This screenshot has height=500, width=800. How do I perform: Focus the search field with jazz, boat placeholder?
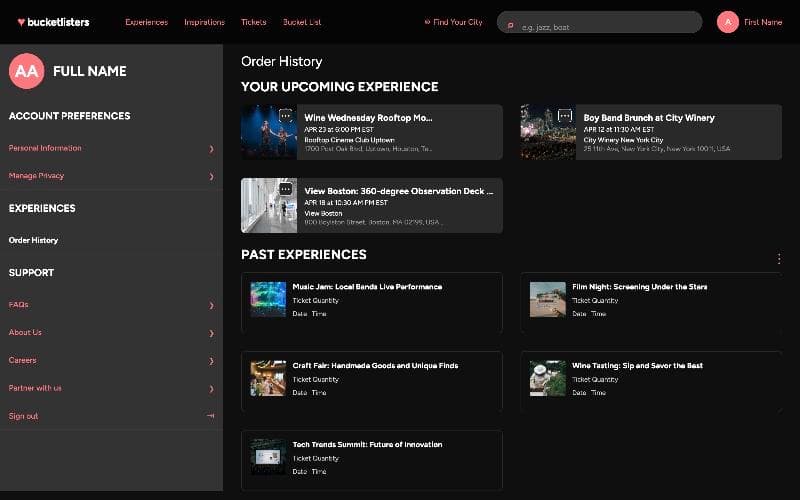pos(599,22)
